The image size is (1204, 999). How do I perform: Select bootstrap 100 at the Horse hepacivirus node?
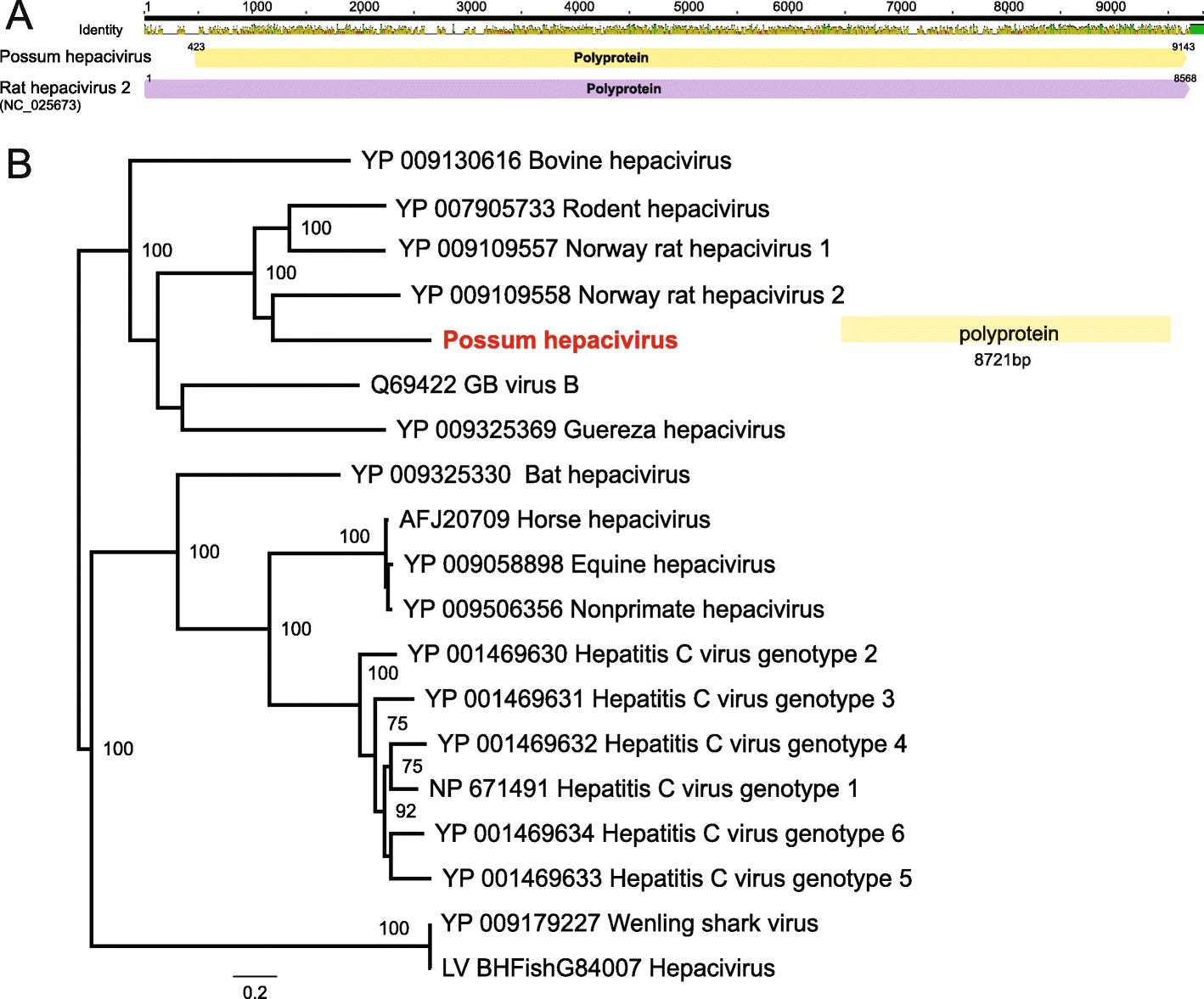coord(354,536)
